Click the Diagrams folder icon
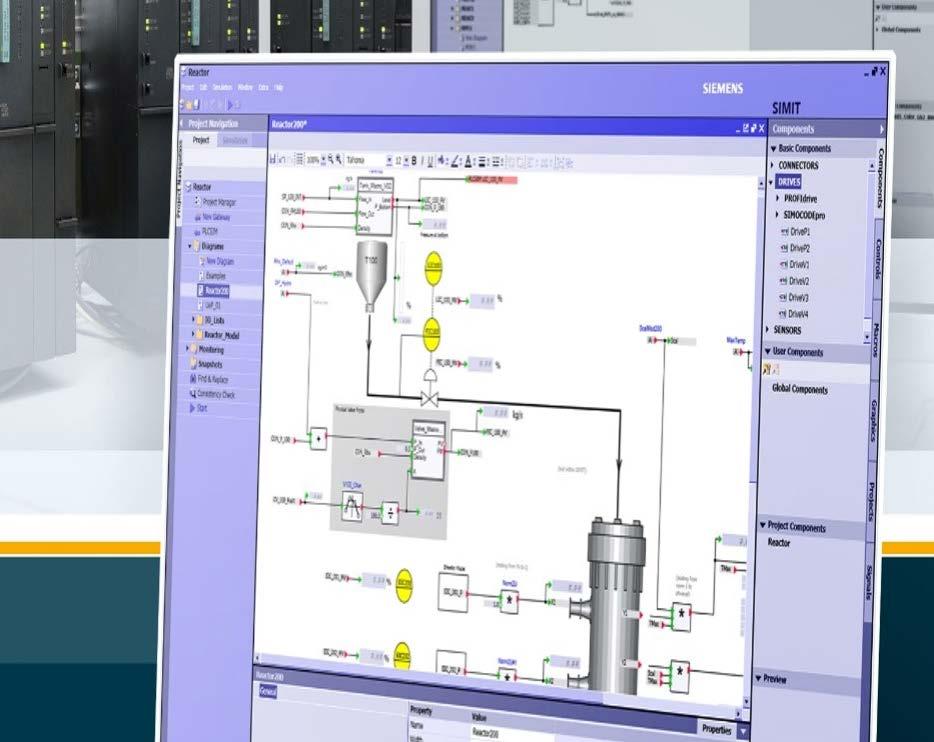The image size is (934, 742). (x=197, y=246)
